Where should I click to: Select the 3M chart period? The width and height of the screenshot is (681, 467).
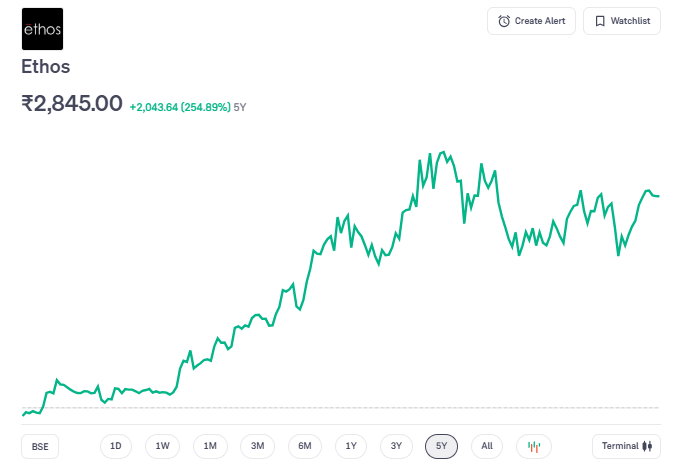tap(257, 446)
